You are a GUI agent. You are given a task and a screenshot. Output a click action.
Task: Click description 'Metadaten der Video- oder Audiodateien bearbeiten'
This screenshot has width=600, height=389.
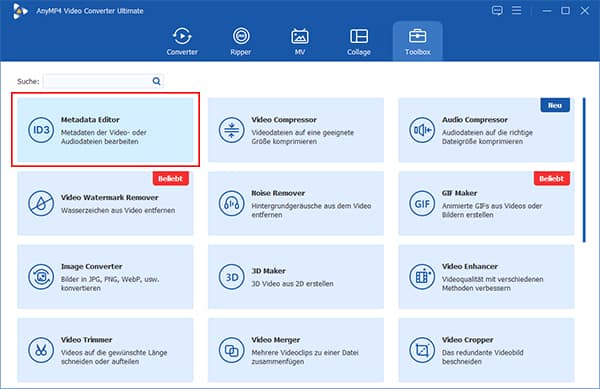point(104,137)
